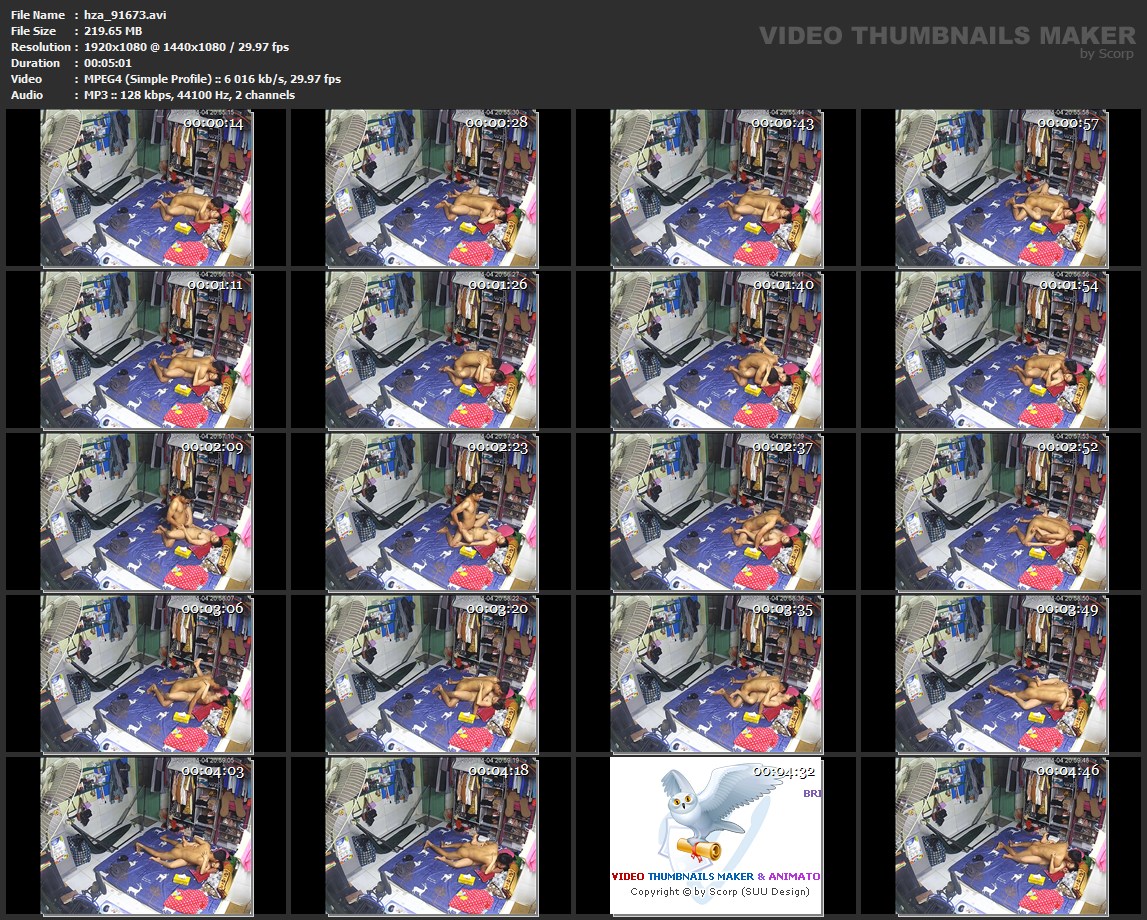Pick the frame stamped 00:01:54
1147x920 pixels.
pyautogui.click(x=1001, y=350)
